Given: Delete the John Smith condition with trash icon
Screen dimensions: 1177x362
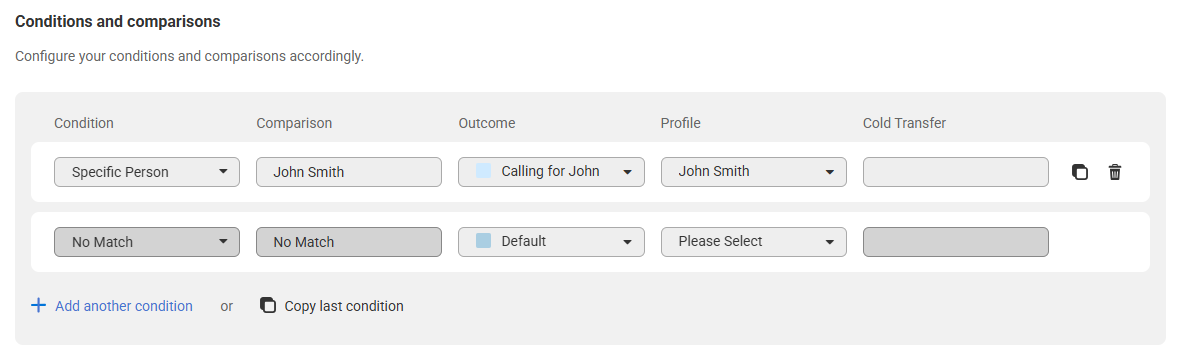Looking at the screenshot, I should 1115,172.
